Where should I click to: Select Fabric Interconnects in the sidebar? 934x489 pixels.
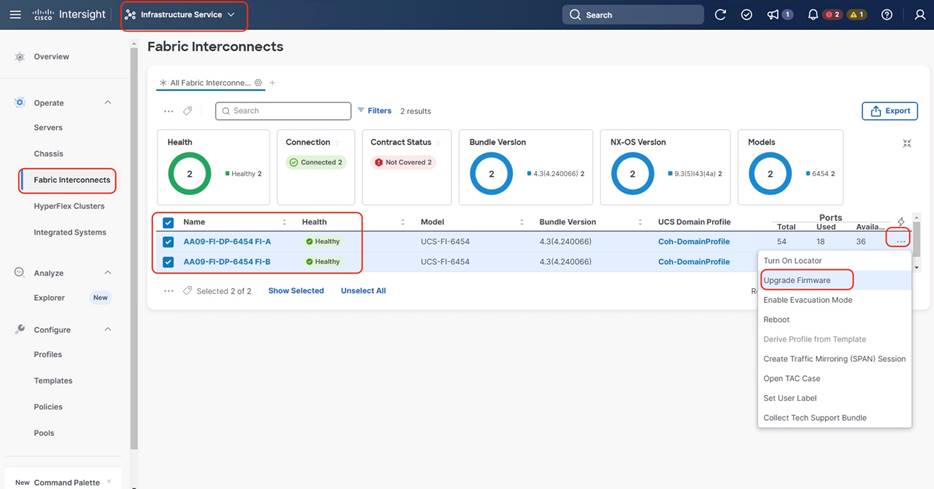(72, 180)
